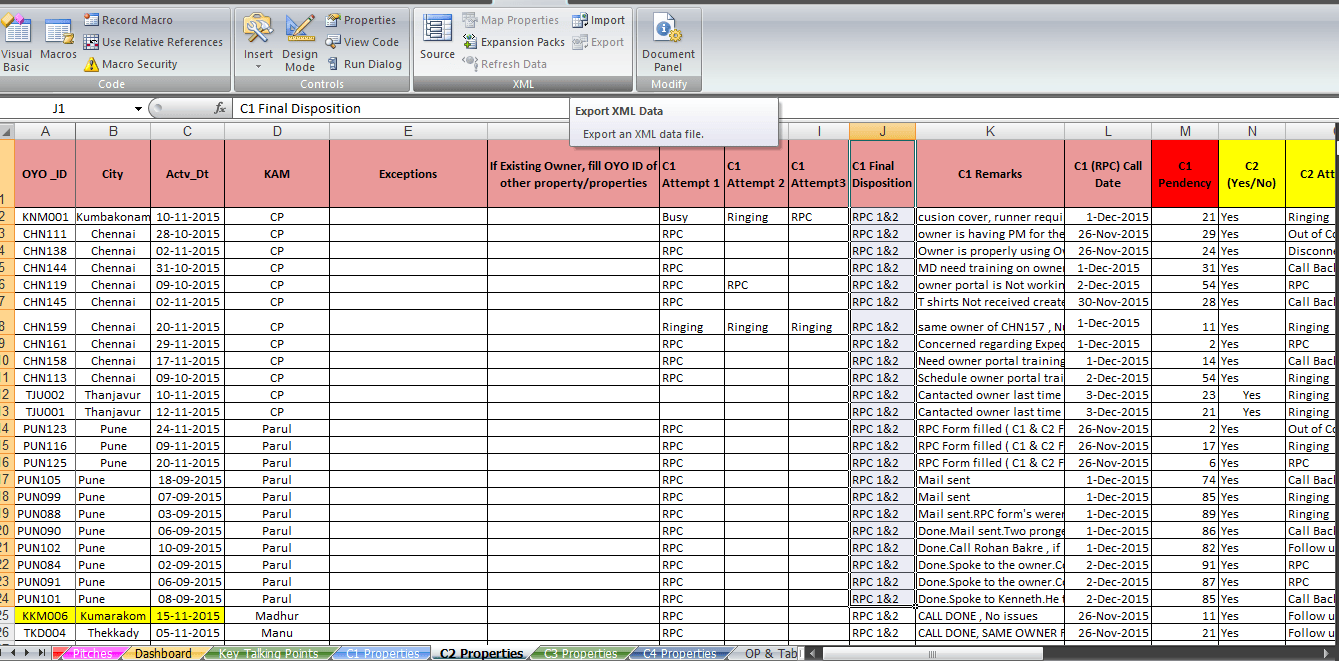The width and height of the screenshot is (1339, 661).
Task: Switch to the Pitches sheet tab
Action: [x=93, y=653]
